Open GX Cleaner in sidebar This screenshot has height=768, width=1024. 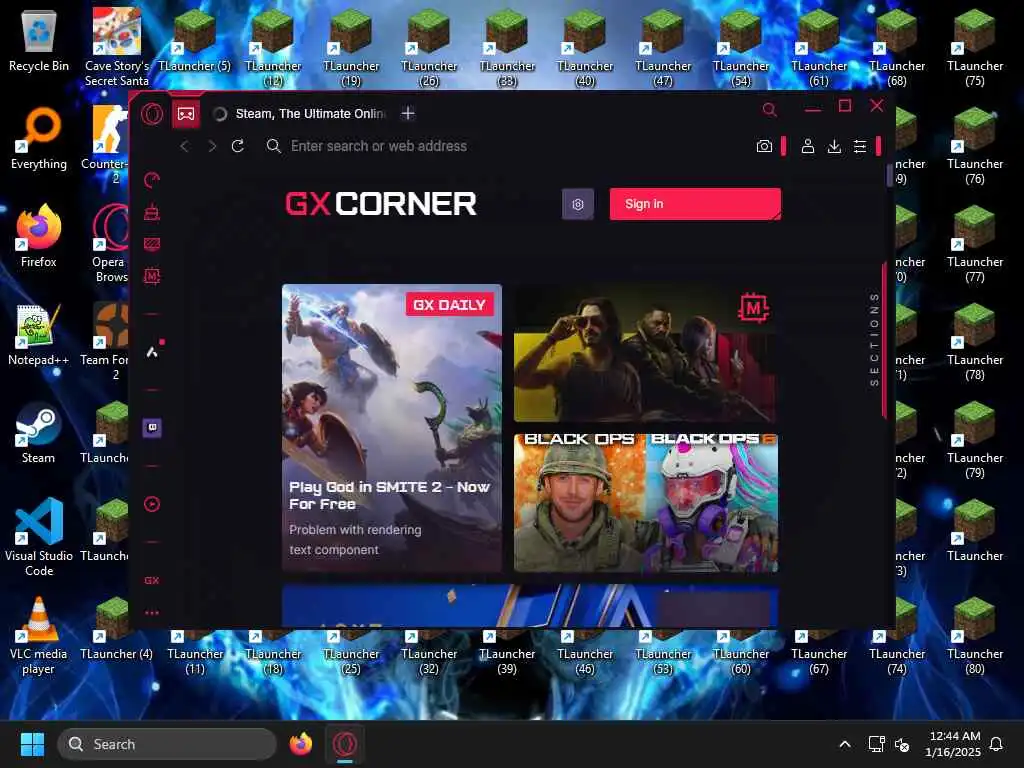coord(152,212)
